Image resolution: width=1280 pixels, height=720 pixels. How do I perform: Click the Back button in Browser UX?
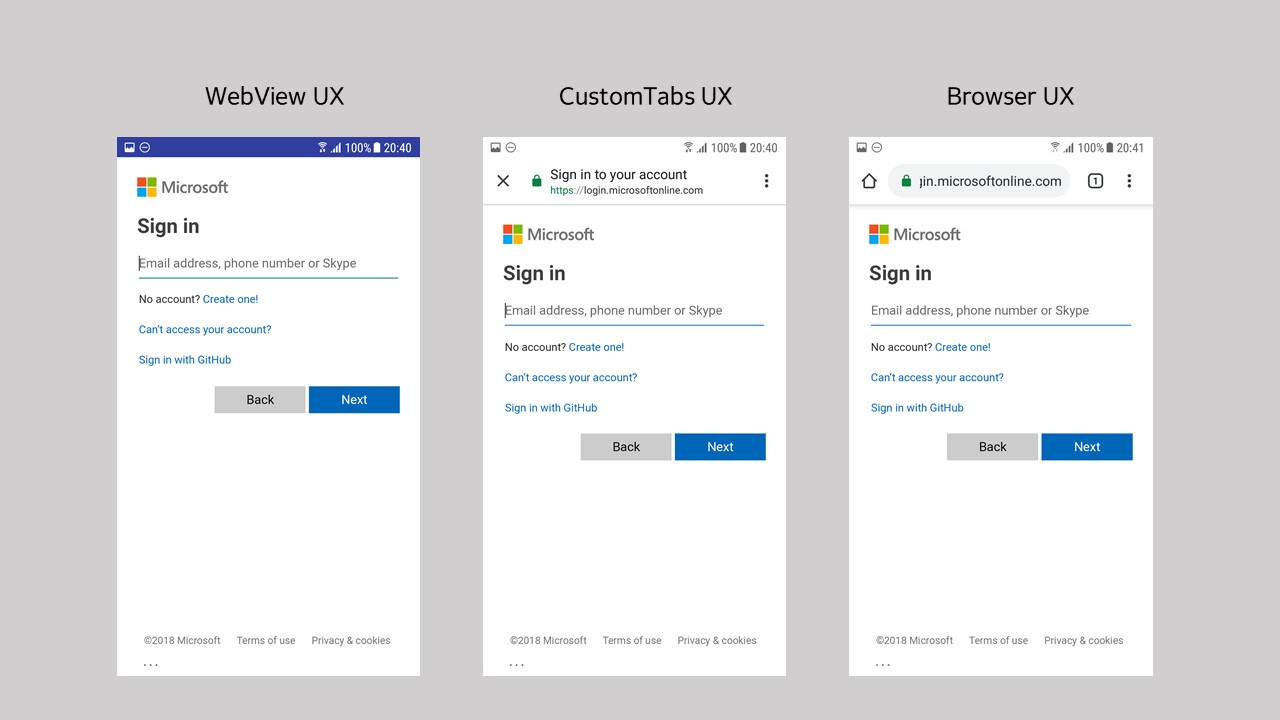pos(992,447)
